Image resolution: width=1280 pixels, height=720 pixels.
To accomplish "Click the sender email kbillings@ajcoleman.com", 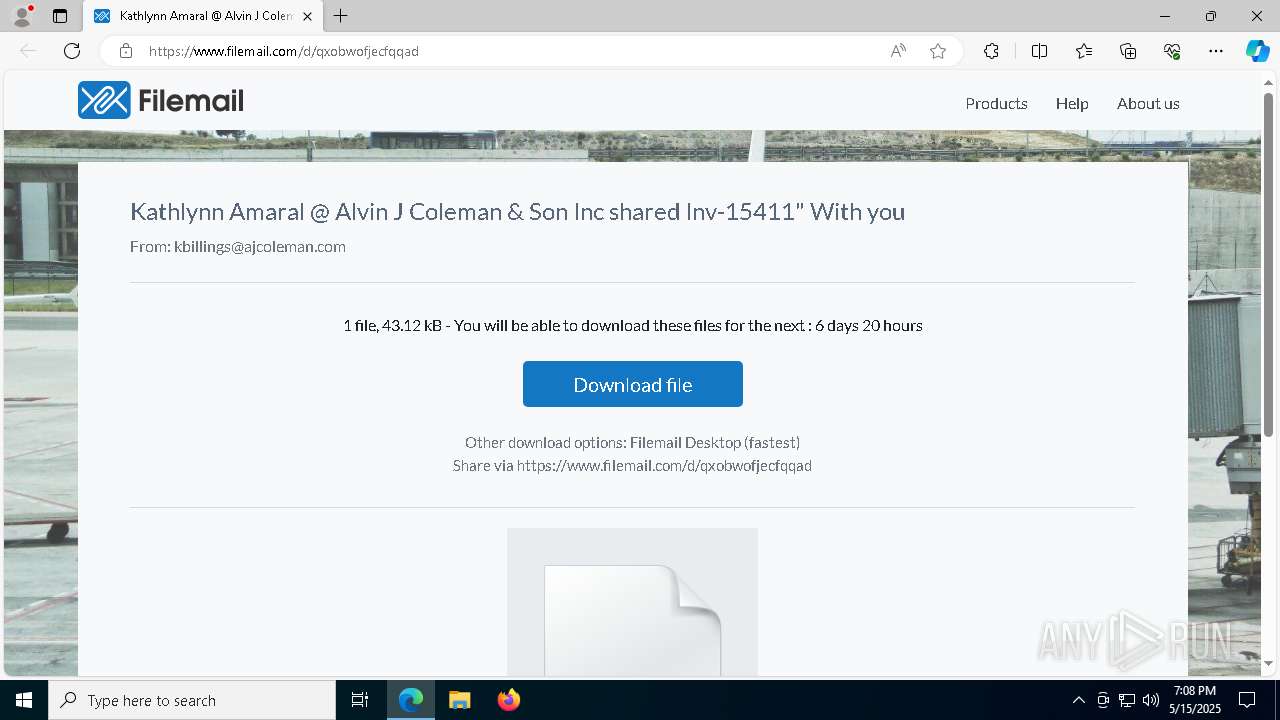I will click(260, 247).
